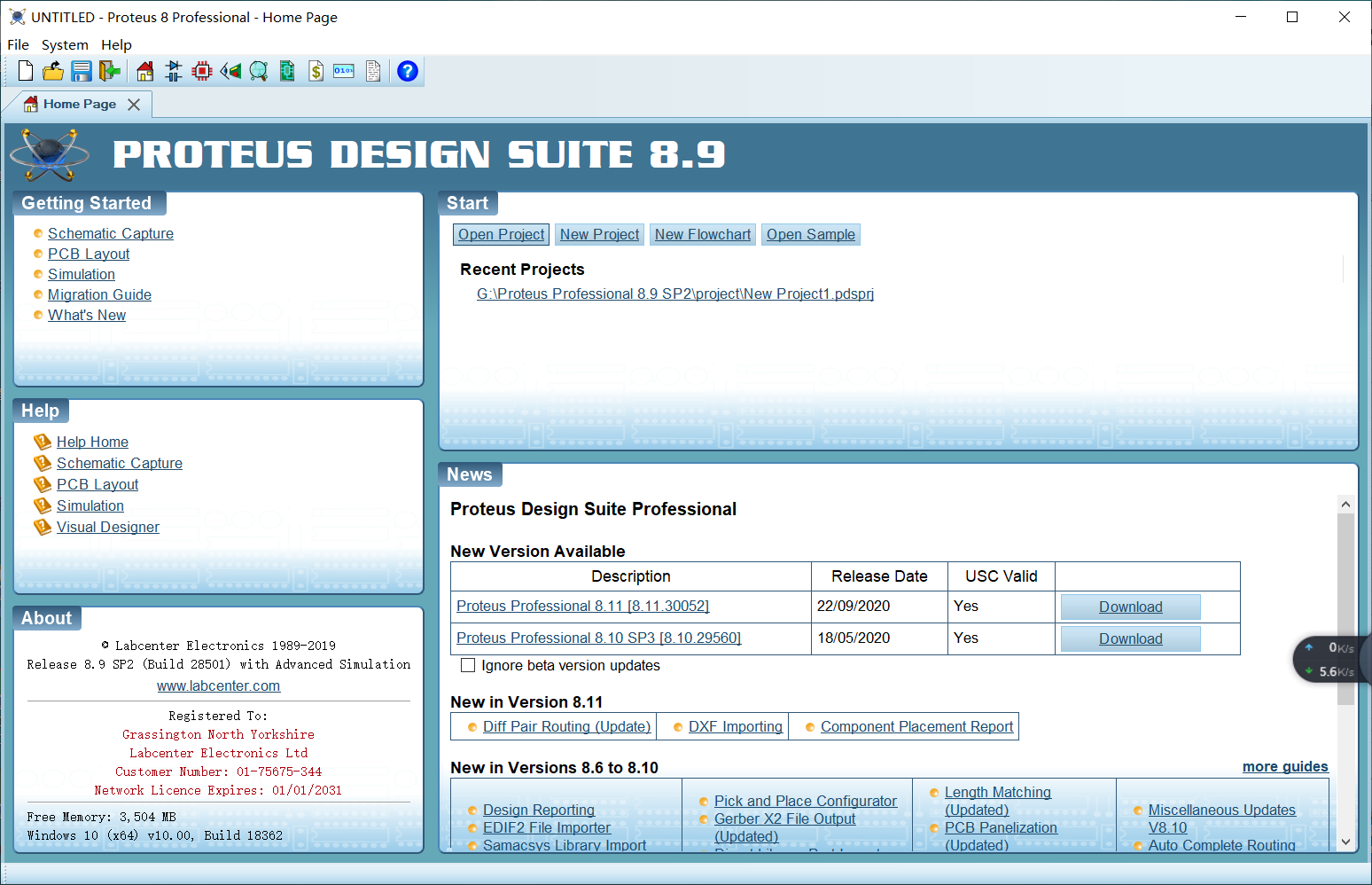
Task: Open the Design Reporting link
Action: [538, 810]
